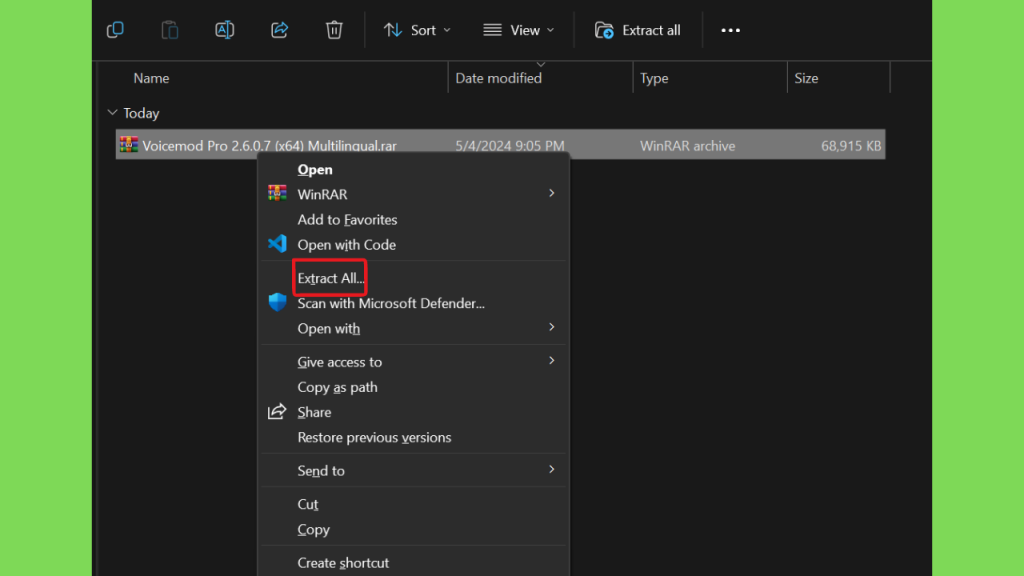The image size is (1024, 576).
Task: Click the Share arrow icon in the menu
Action: [277, 411]
